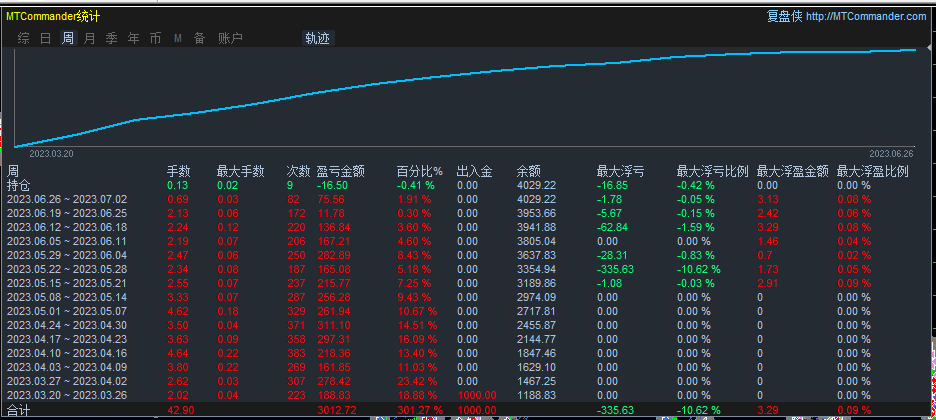
Task: Click the 百分比% column header
Action: [420, 172]
